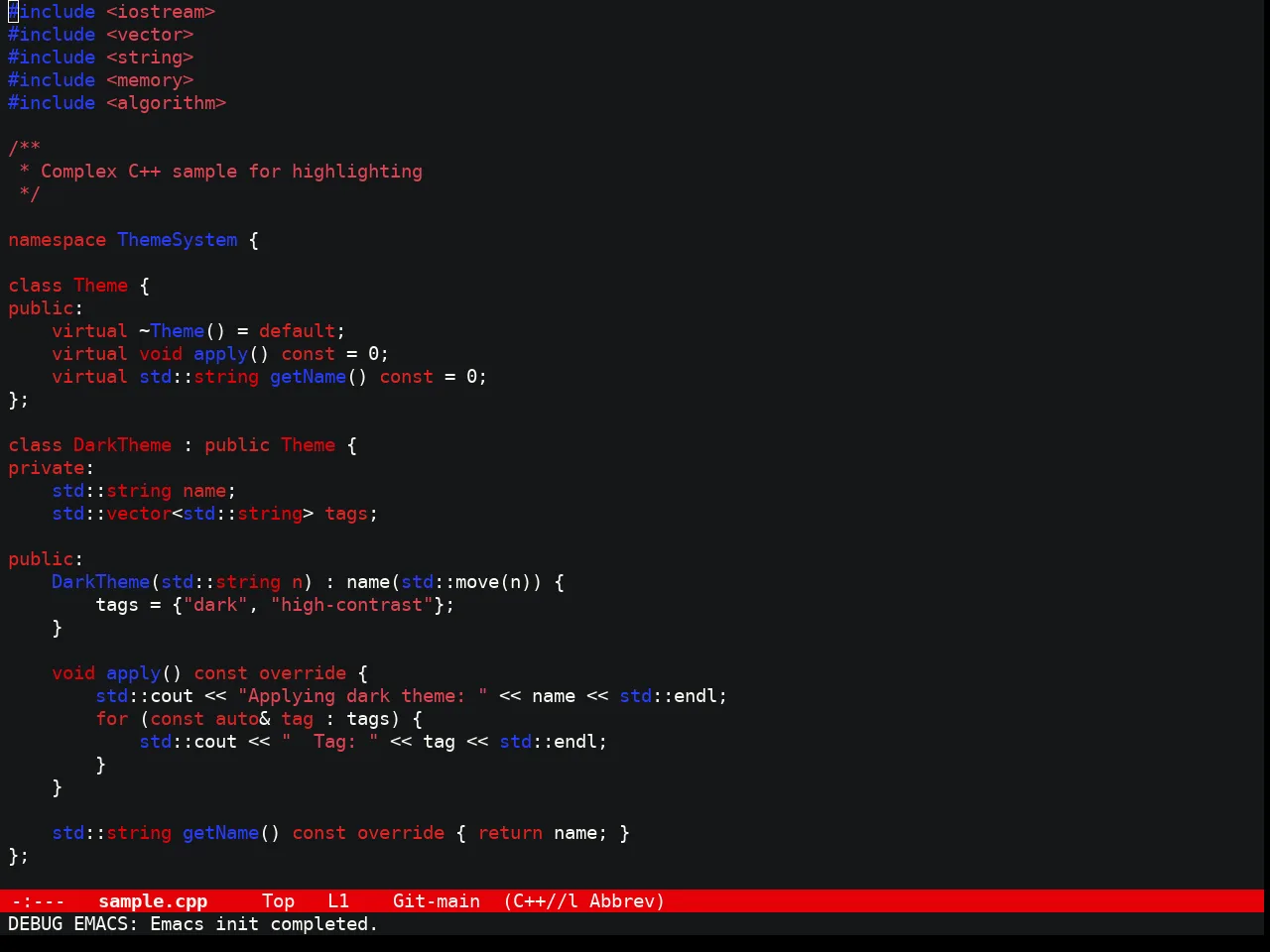Viewport: 1270px width, 952px height.
Task: Click 'std::endl' on the Tag output line
Action: click(x=549, y=742)
